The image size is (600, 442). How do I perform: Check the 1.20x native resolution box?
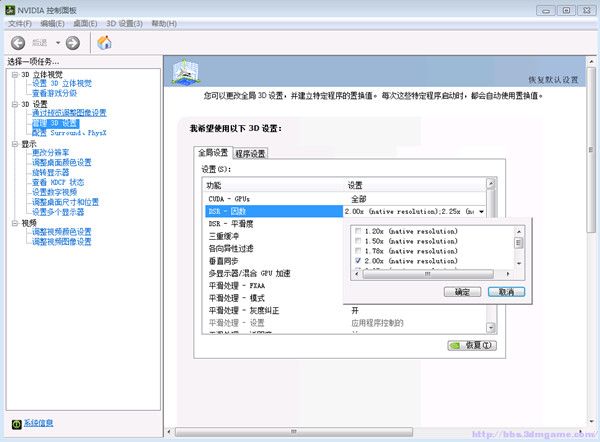coord(358,231)
